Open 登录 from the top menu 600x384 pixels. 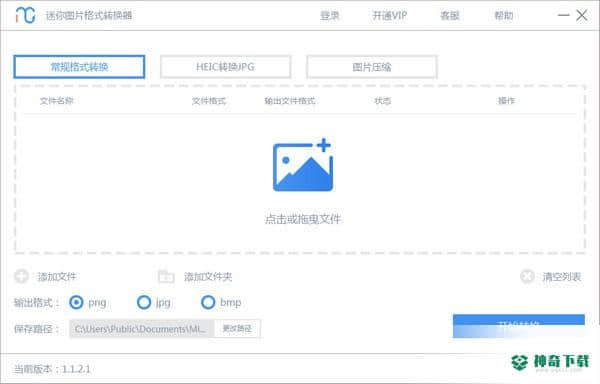click(x=330, y=16)
